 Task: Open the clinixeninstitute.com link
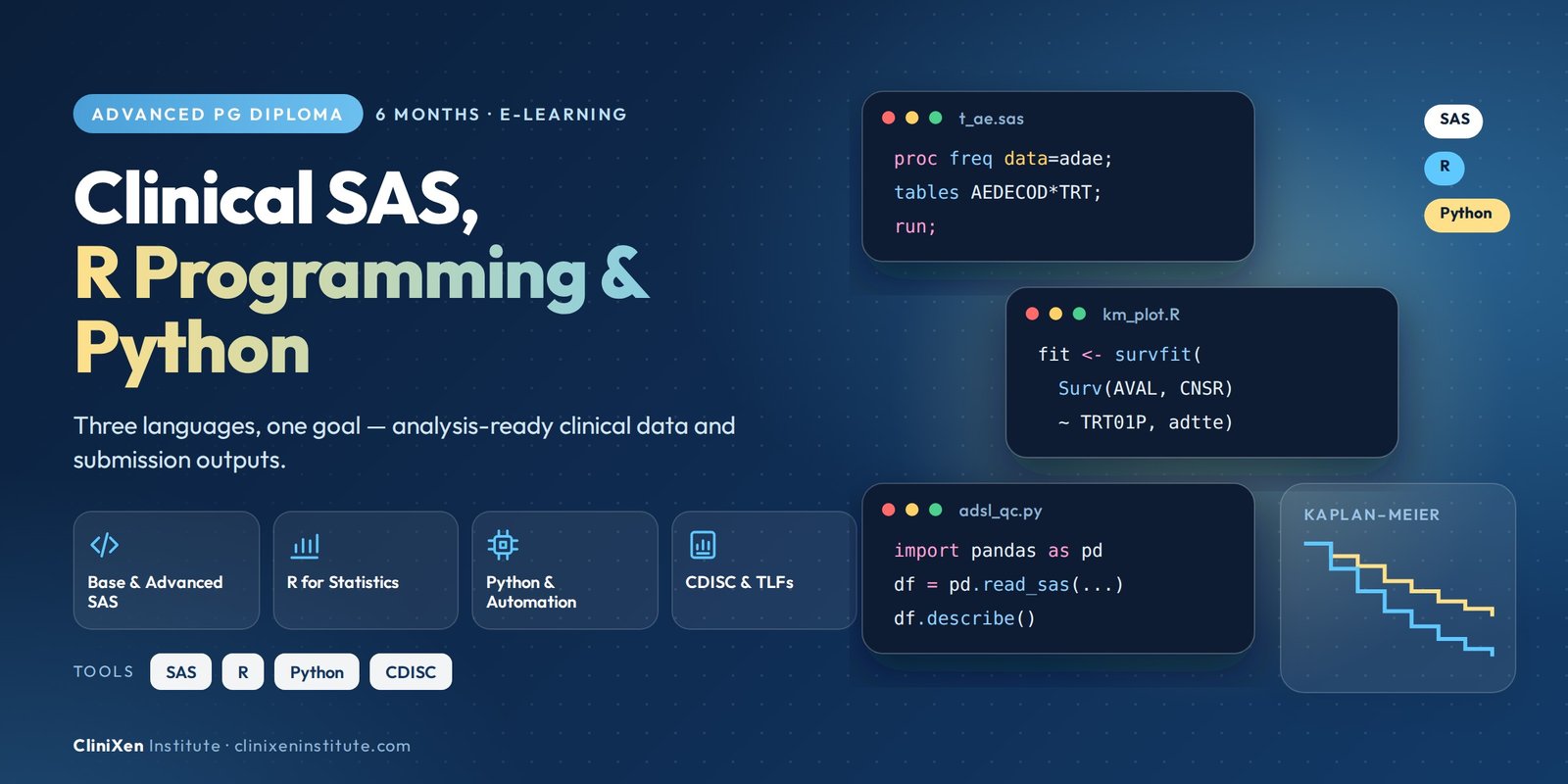(322, 746)
